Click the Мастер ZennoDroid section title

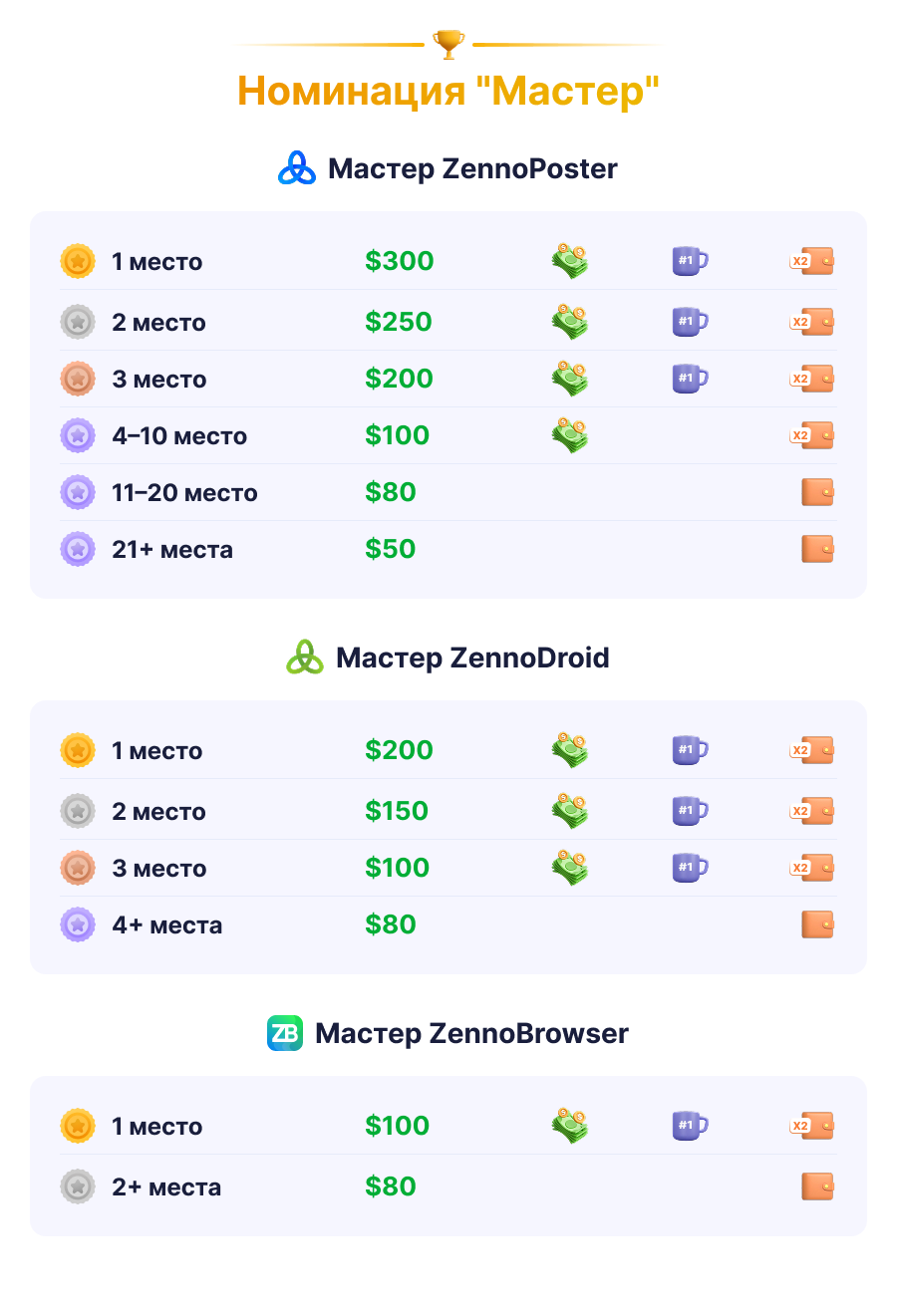[x=472, y=658]
